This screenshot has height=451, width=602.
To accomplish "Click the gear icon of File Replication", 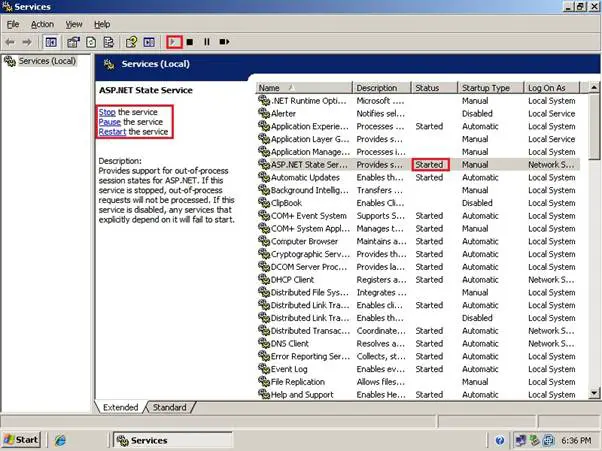I will (264, 382).
